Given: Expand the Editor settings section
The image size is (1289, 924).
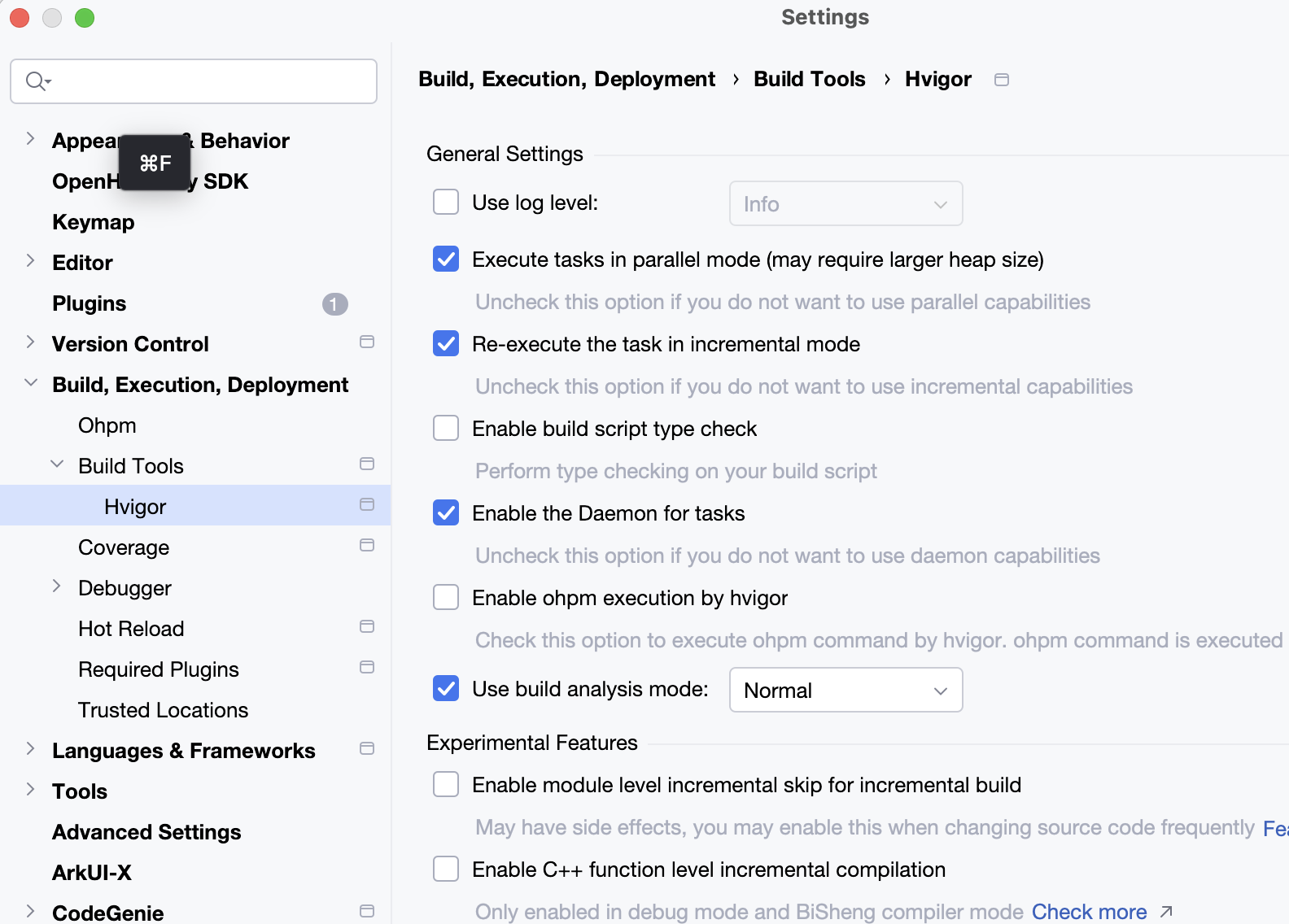Looking at the screenshot, I should [30, 261].
